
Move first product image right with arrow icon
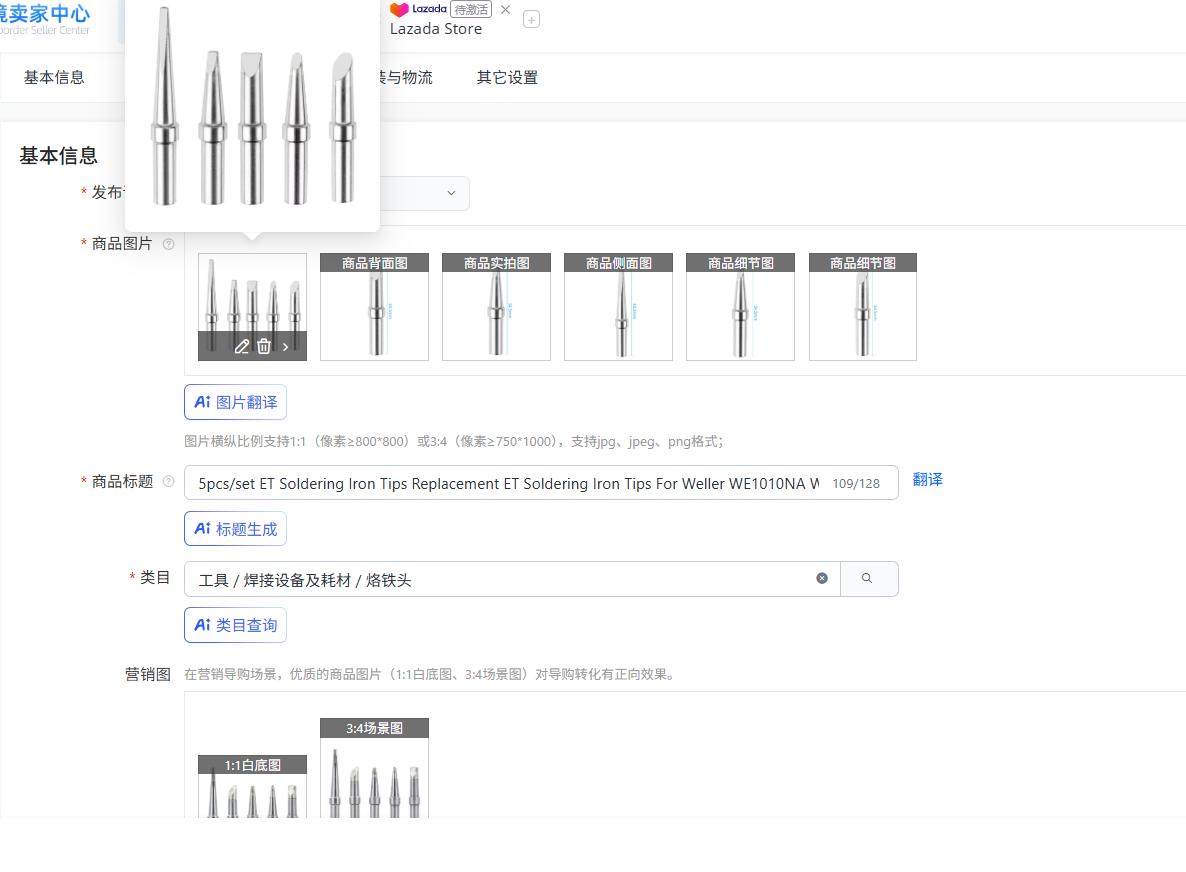click(x=285, y=347)
